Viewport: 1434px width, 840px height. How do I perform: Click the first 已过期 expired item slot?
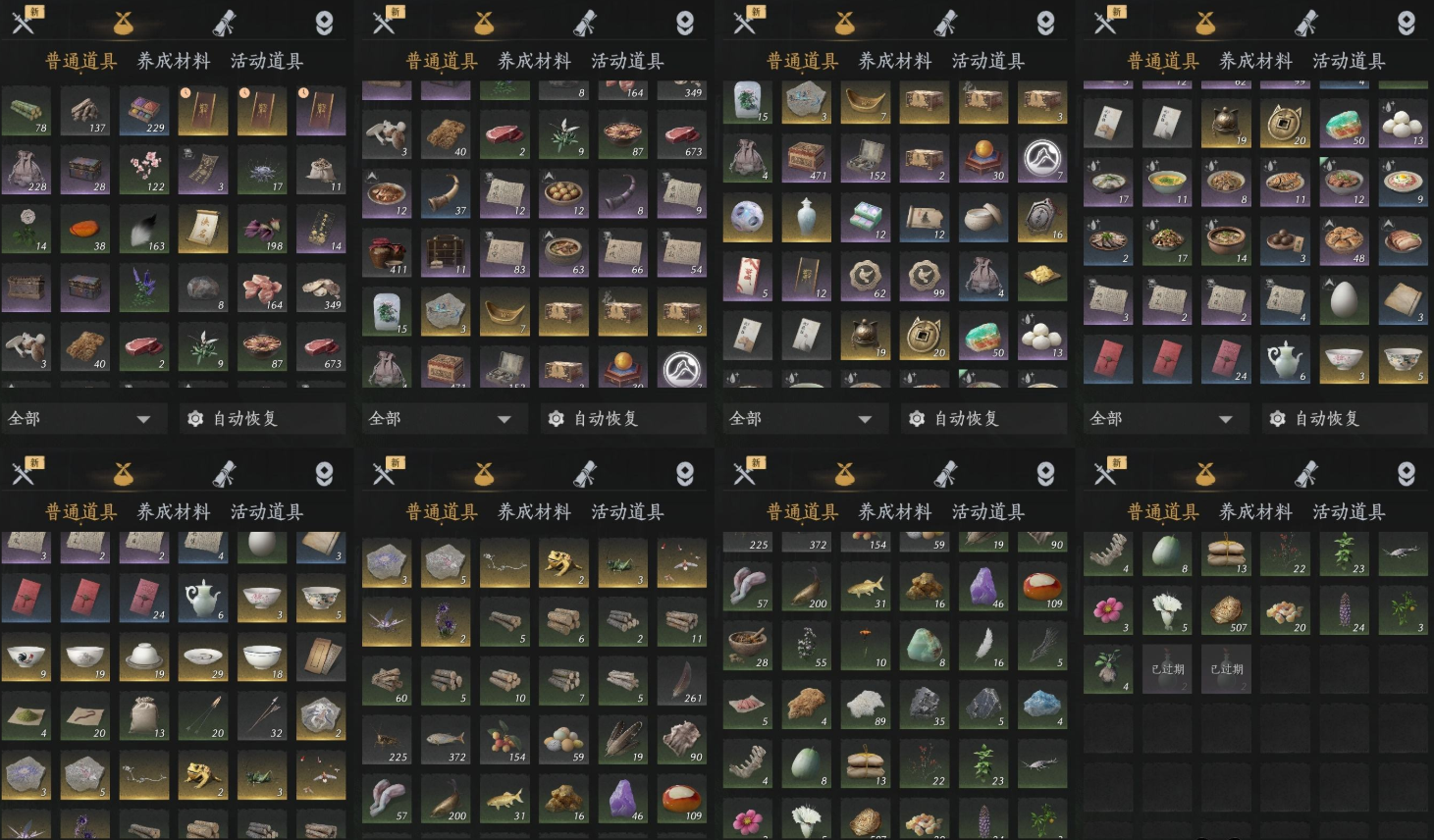(x=1168, y=669)
